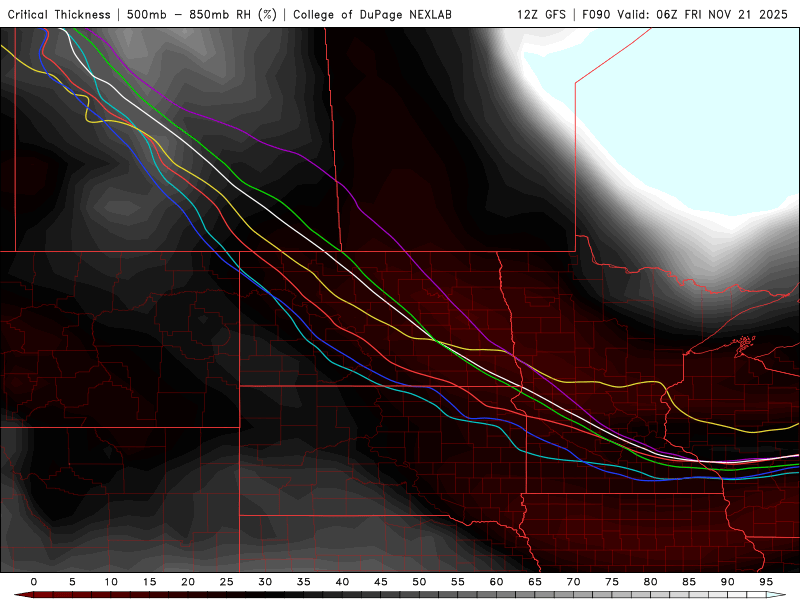Select the colorbar label "75"
This screenshot has height=600, width=800.
(612, 582)
